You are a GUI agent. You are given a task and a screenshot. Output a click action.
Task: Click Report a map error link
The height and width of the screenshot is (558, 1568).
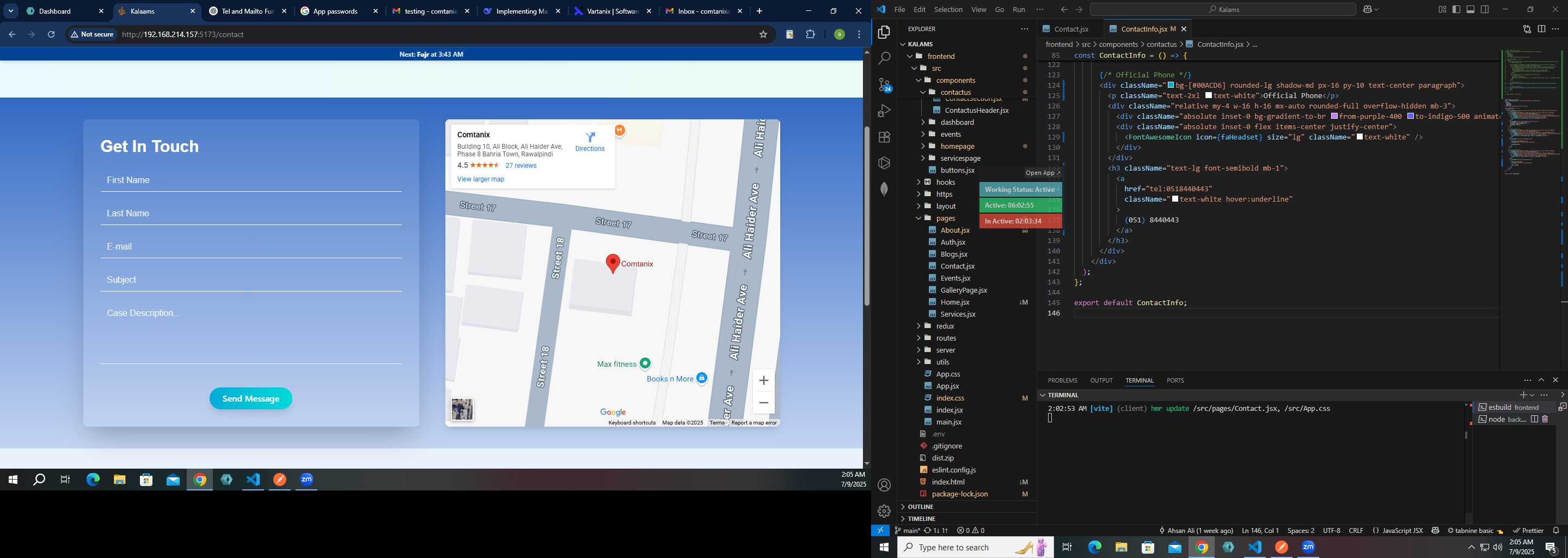(754, 423)
